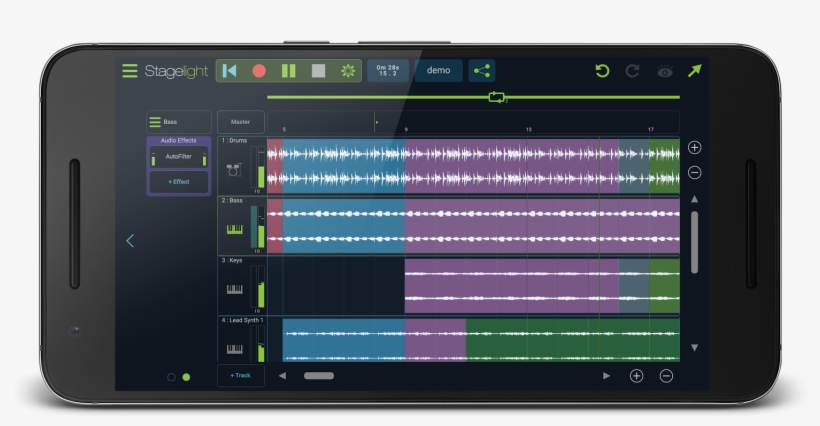820x426 pixels.
Task: Toggle the eye visibility icon in top bar
Action: click(664, 71)
